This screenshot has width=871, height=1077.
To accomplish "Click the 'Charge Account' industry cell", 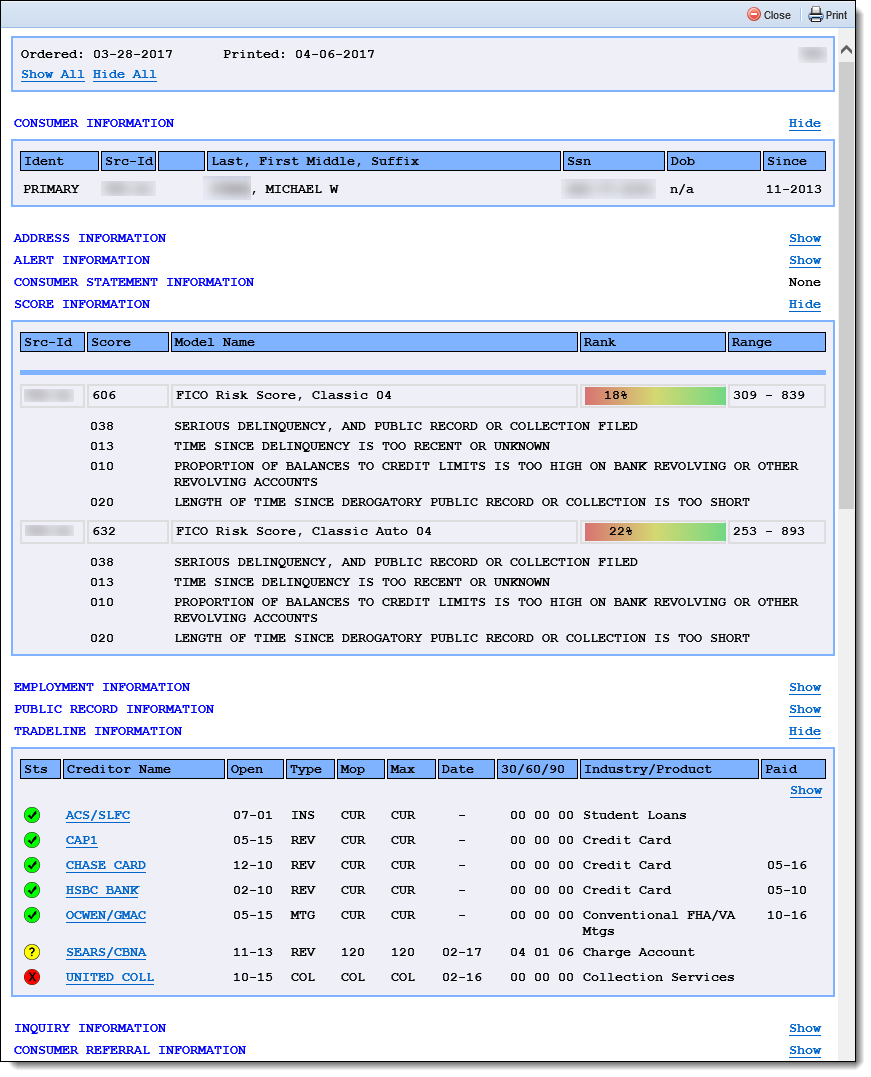I will pyautogui.click(x=639, y=952).
